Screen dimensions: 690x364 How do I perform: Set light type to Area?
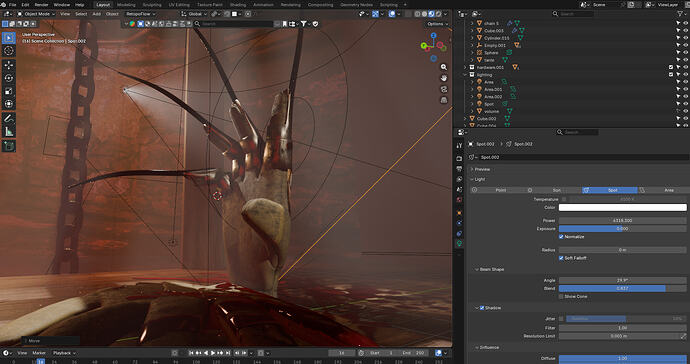[x=664, y=190]
